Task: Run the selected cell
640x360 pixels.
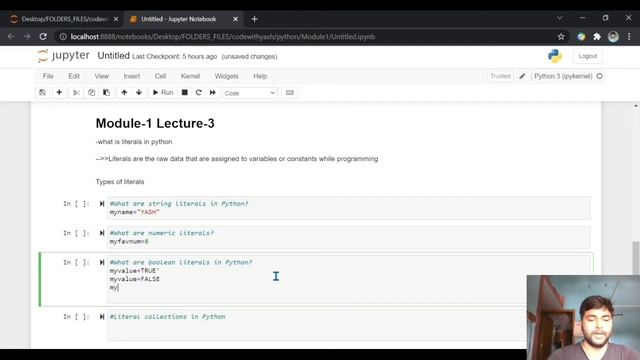Action: click(163, 93)
